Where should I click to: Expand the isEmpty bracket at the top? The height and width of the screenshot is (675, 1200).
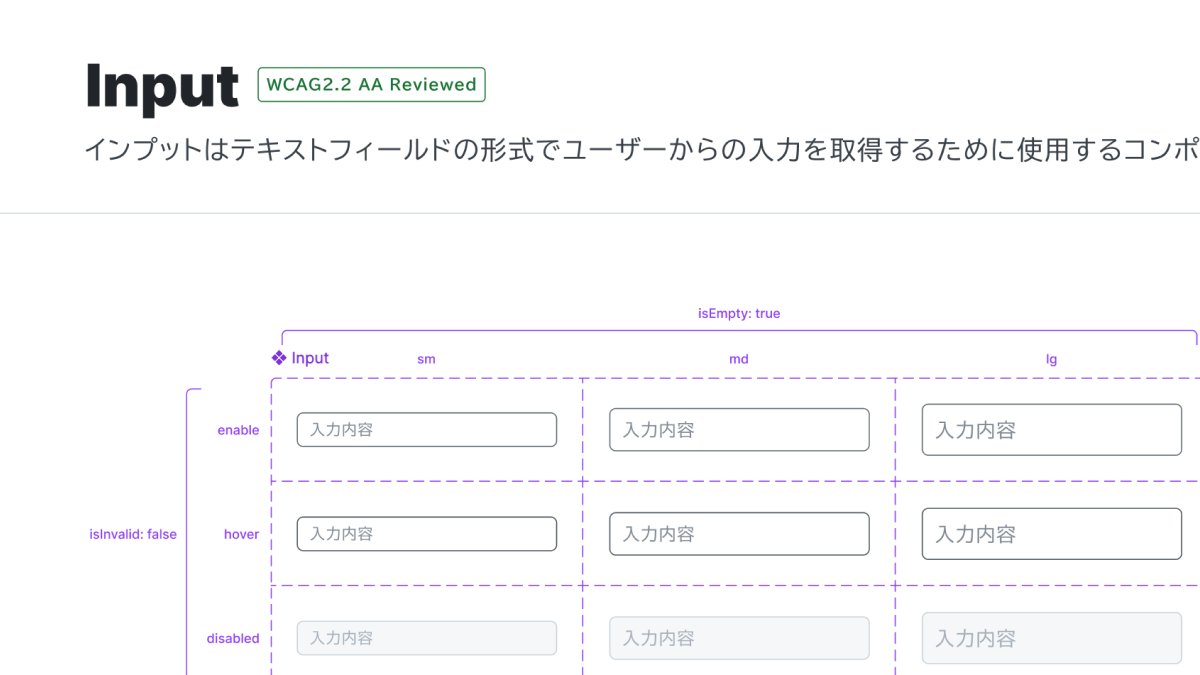pos(739,330)
